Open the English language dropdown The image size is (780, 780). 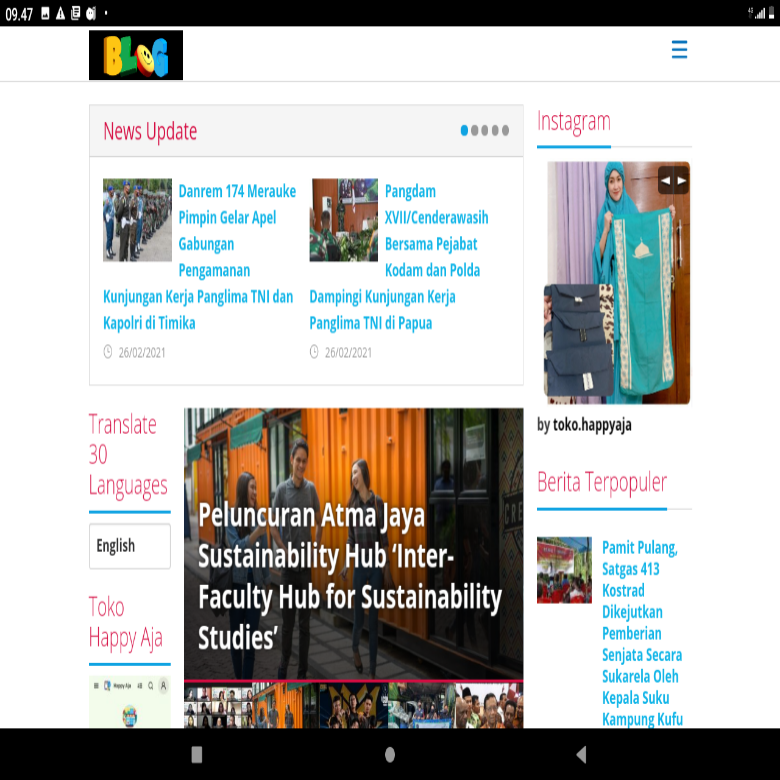130,546
